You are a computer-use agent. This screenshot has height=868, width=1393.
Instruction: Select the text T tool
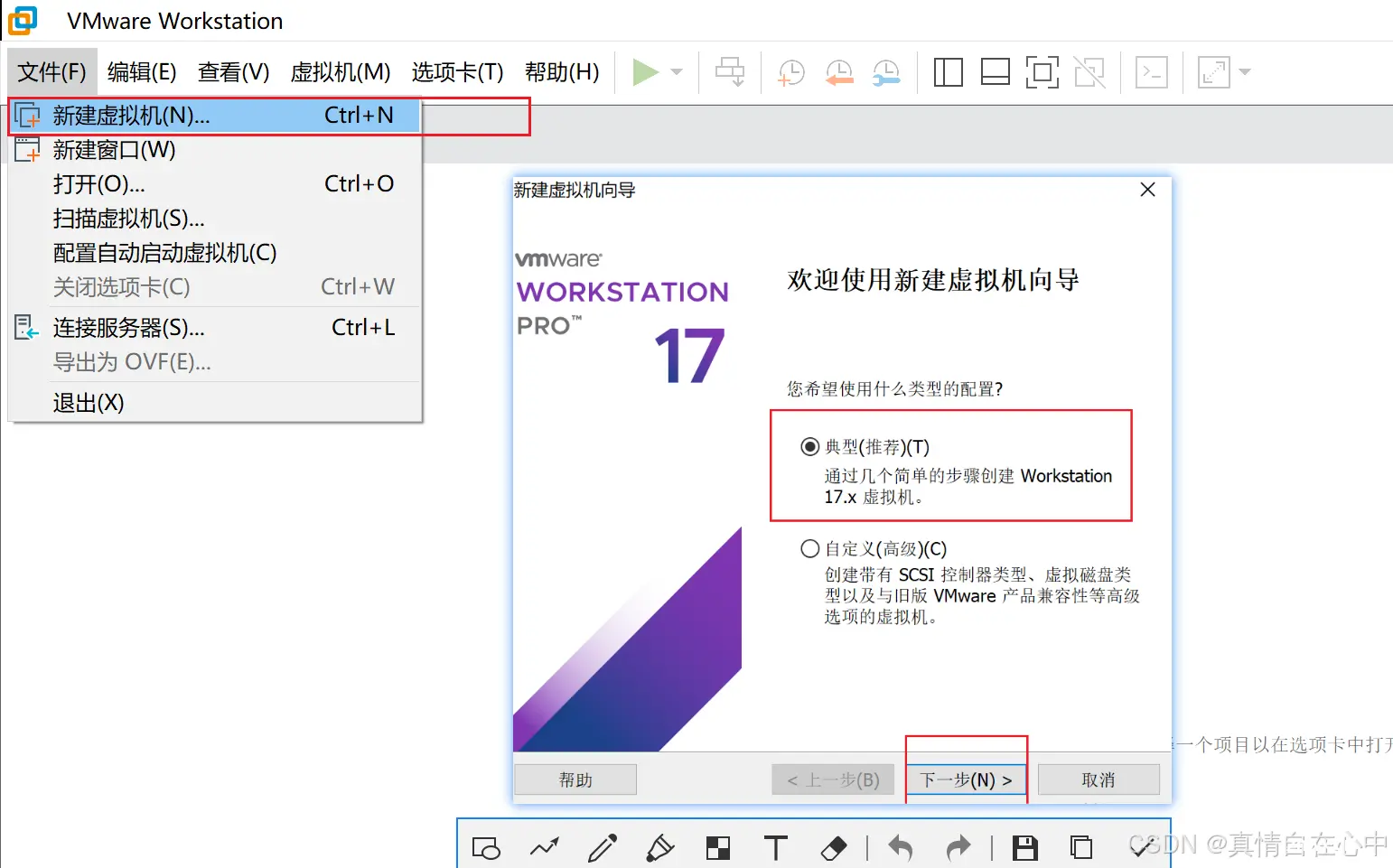775,848
